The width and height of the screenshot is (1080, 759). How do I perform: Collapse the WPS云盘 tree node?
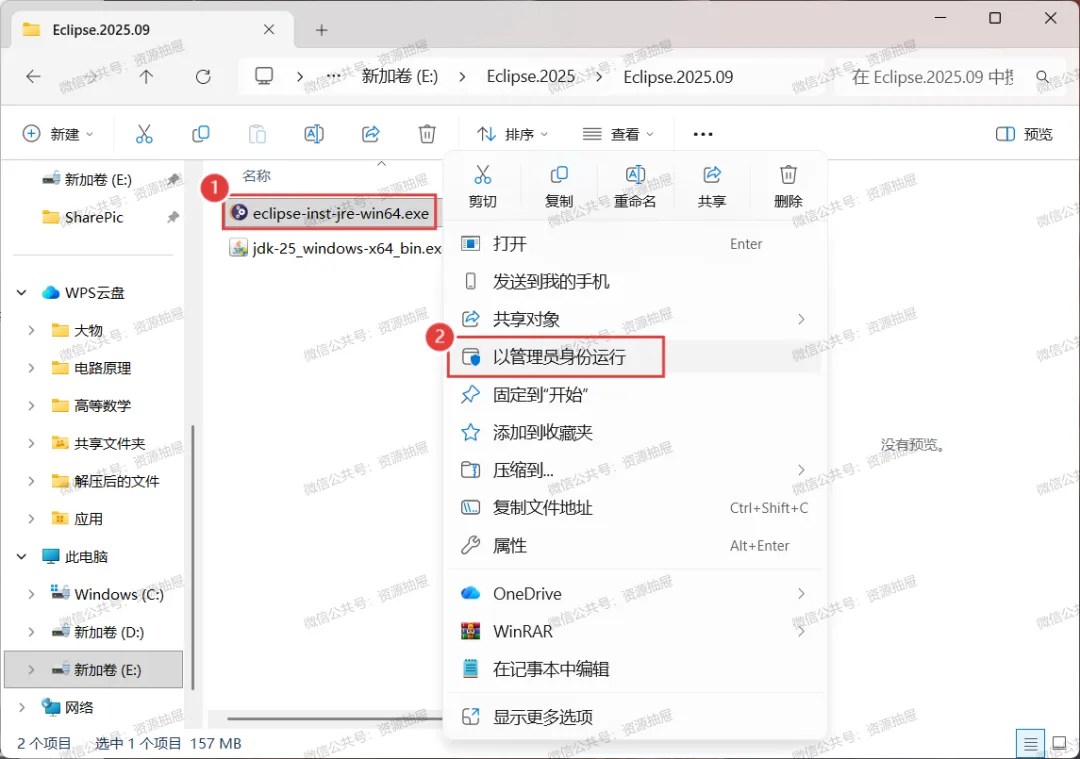21,293
